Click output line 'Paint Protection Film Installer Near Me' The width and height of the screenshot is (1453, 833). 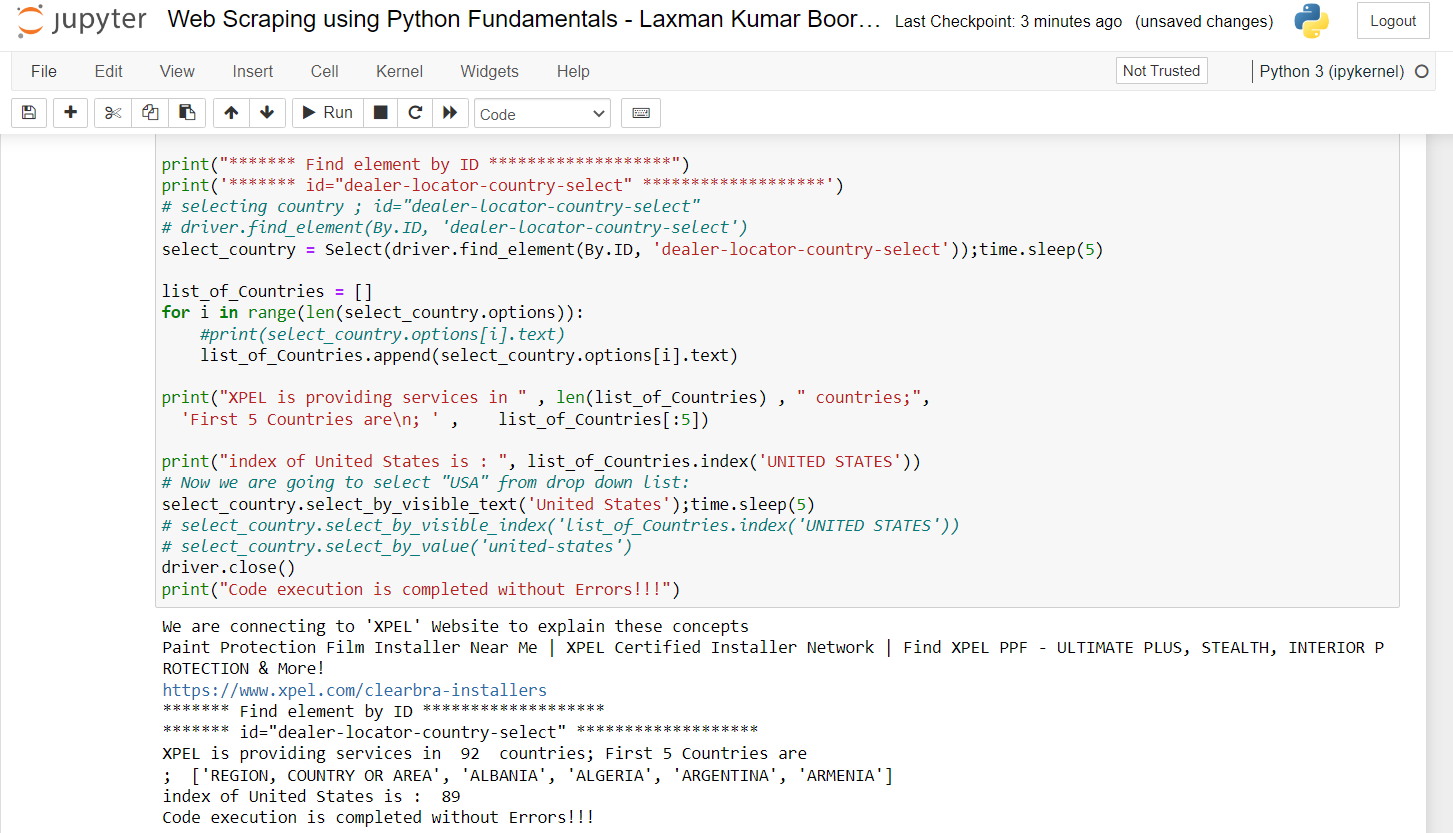tap(773, 647)
